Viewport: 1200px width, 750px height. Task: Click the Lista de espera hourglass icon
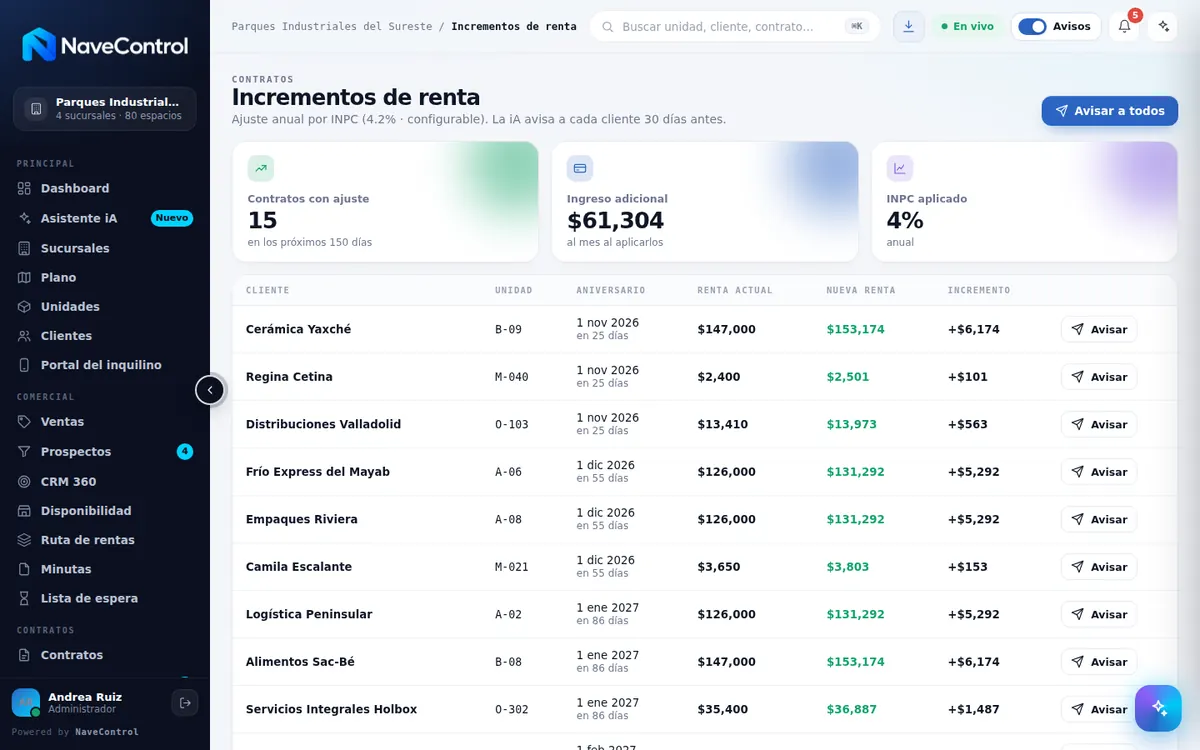(x=25, y=598)
